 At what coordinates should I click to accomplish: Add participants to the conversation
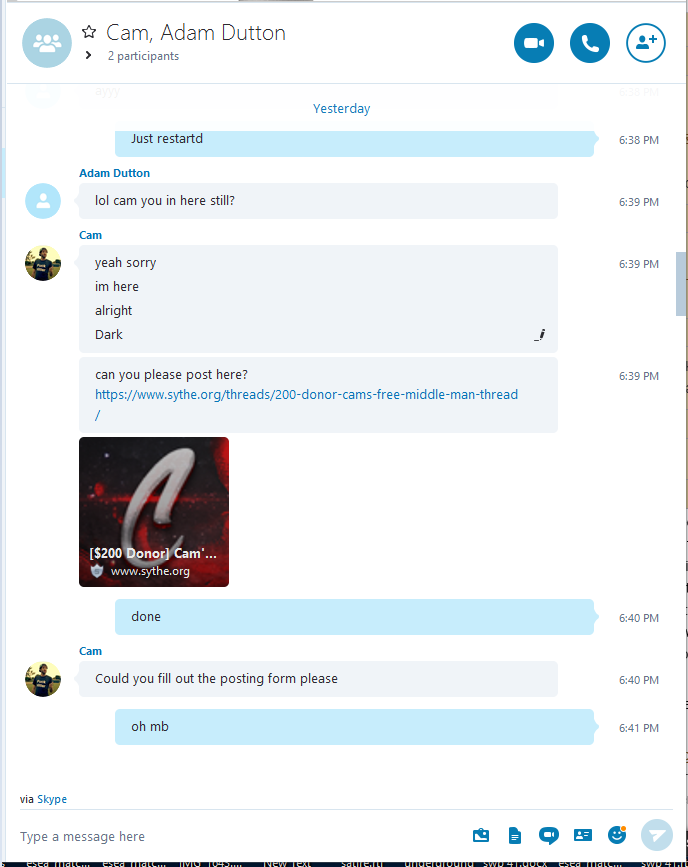645,43
